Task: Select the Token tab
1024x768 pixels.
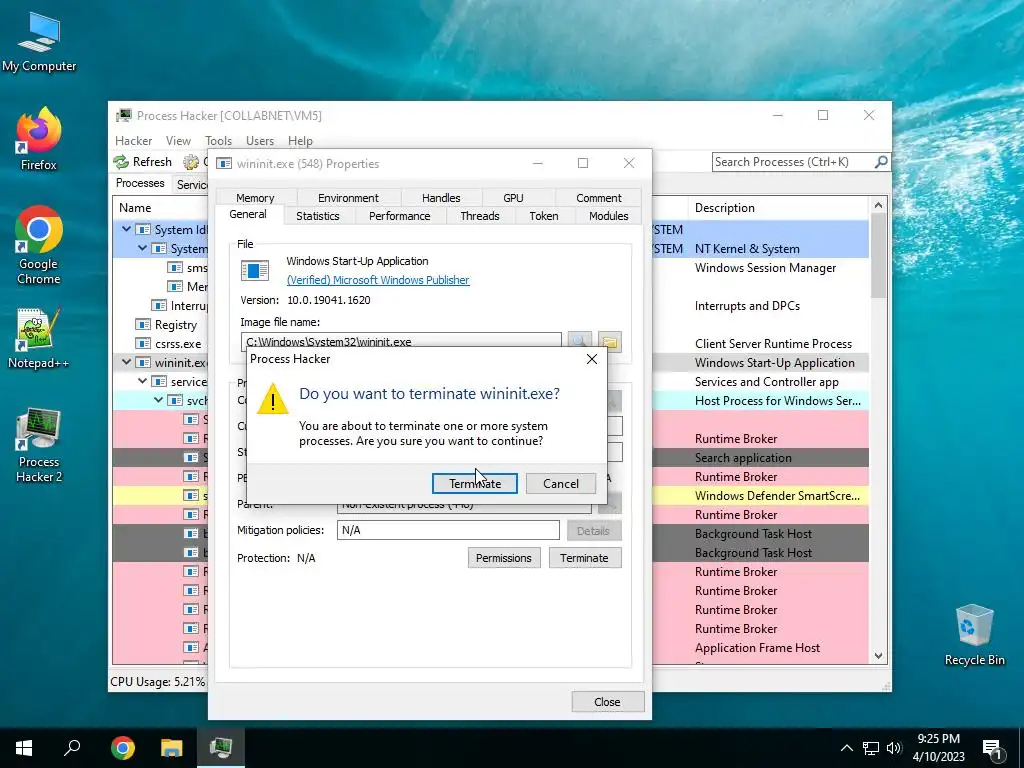Action: (x=544, y=216)
